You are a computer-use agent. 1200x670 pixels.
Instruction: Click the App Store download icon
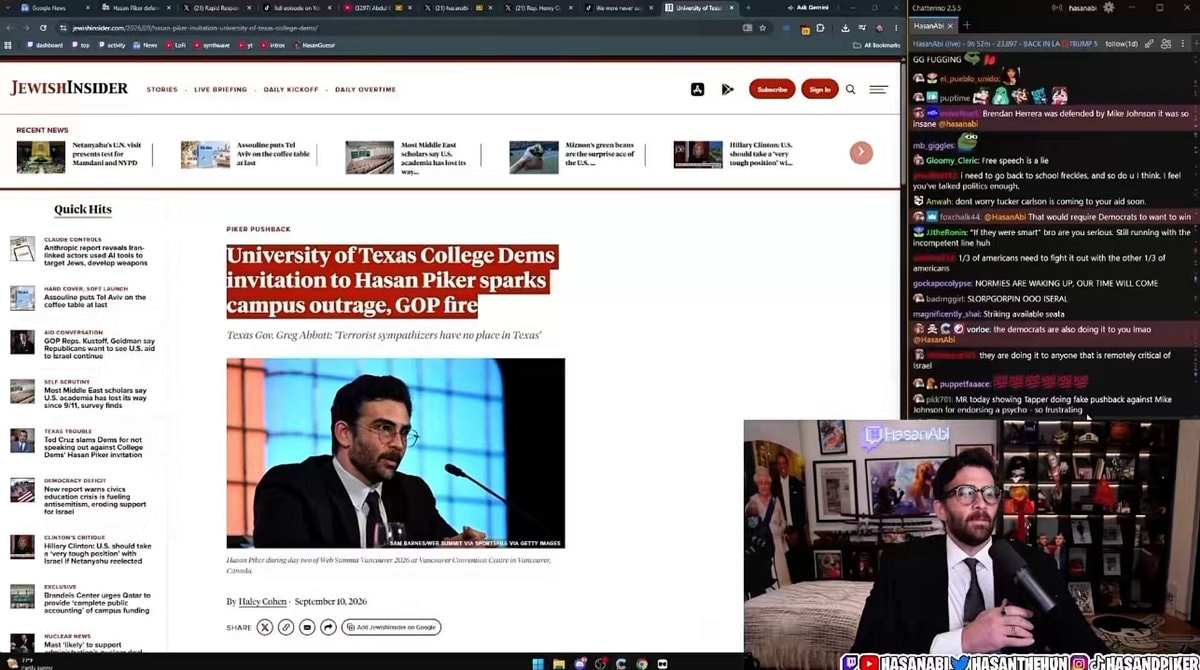[x=698, y=89]
